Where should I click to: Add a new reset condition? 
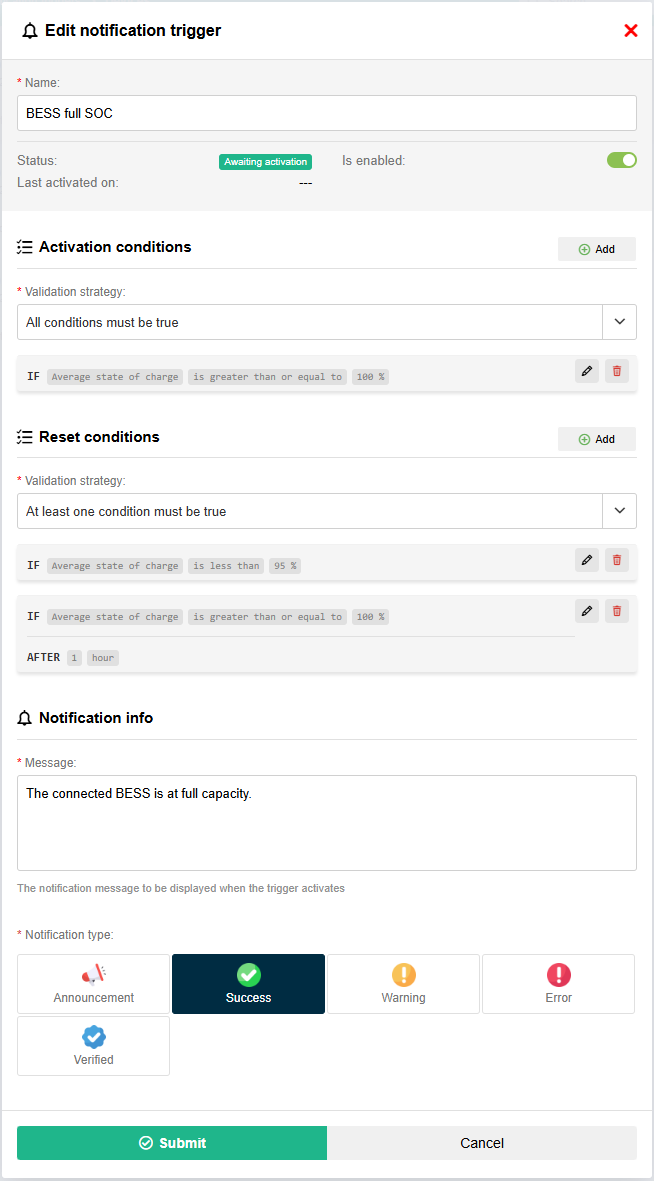pyautogui.click(x=597, y=439)
